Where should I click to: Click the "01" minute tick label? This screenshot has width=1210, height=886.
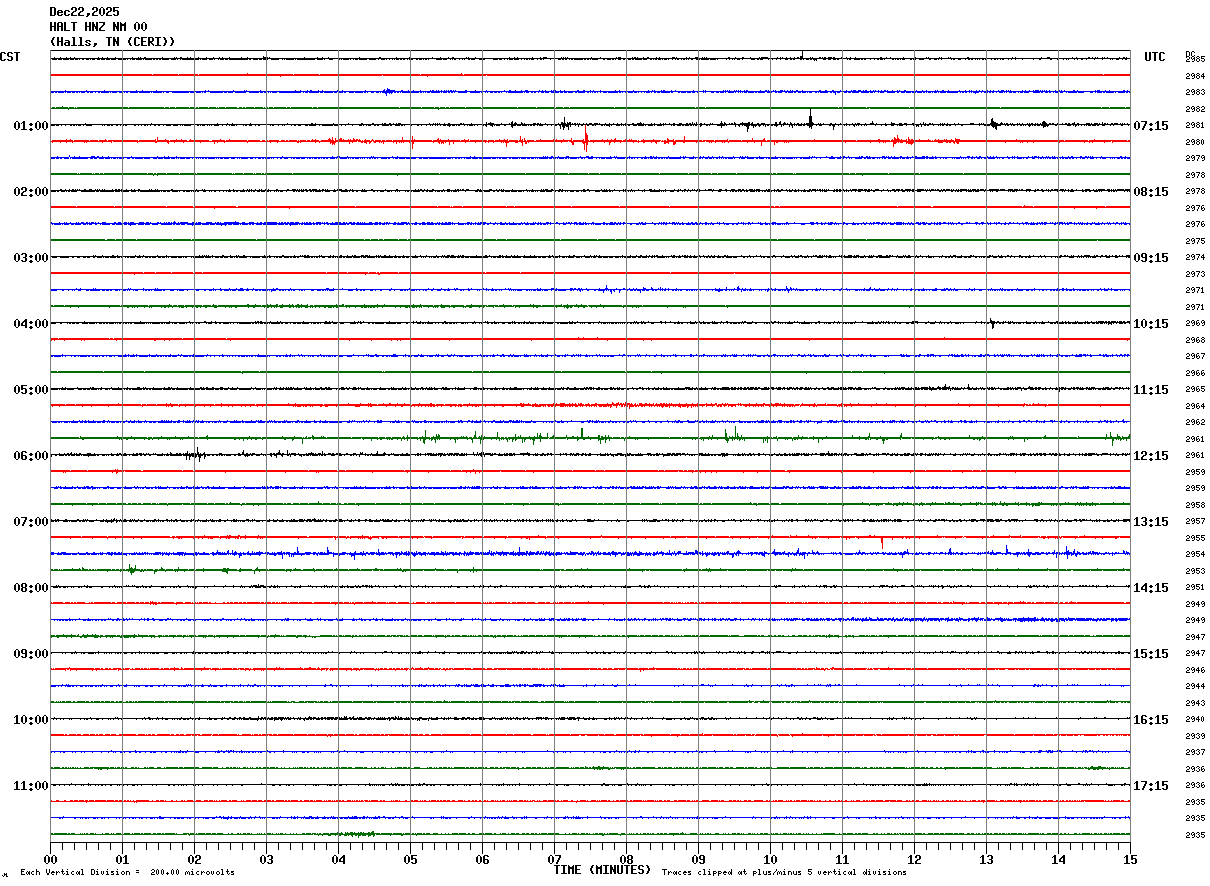tap(122, 859)
